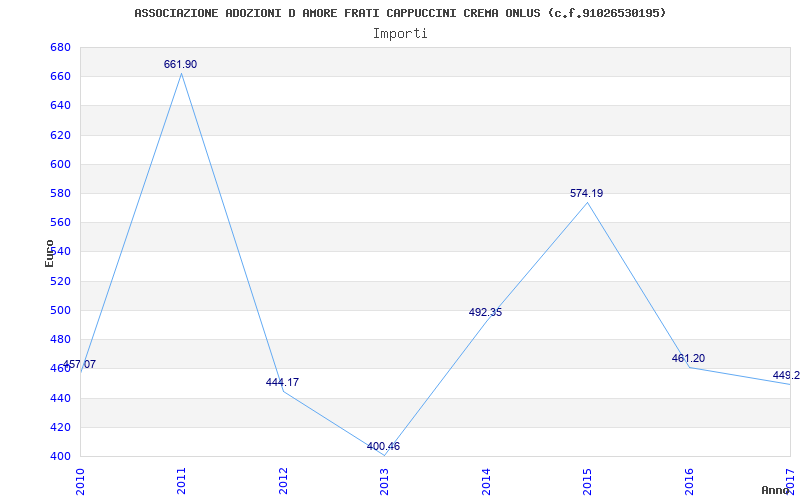This screenshot has height=500, width=800.
Task: Click the 440 y-axis value
Action: click(x=60, y=398)
